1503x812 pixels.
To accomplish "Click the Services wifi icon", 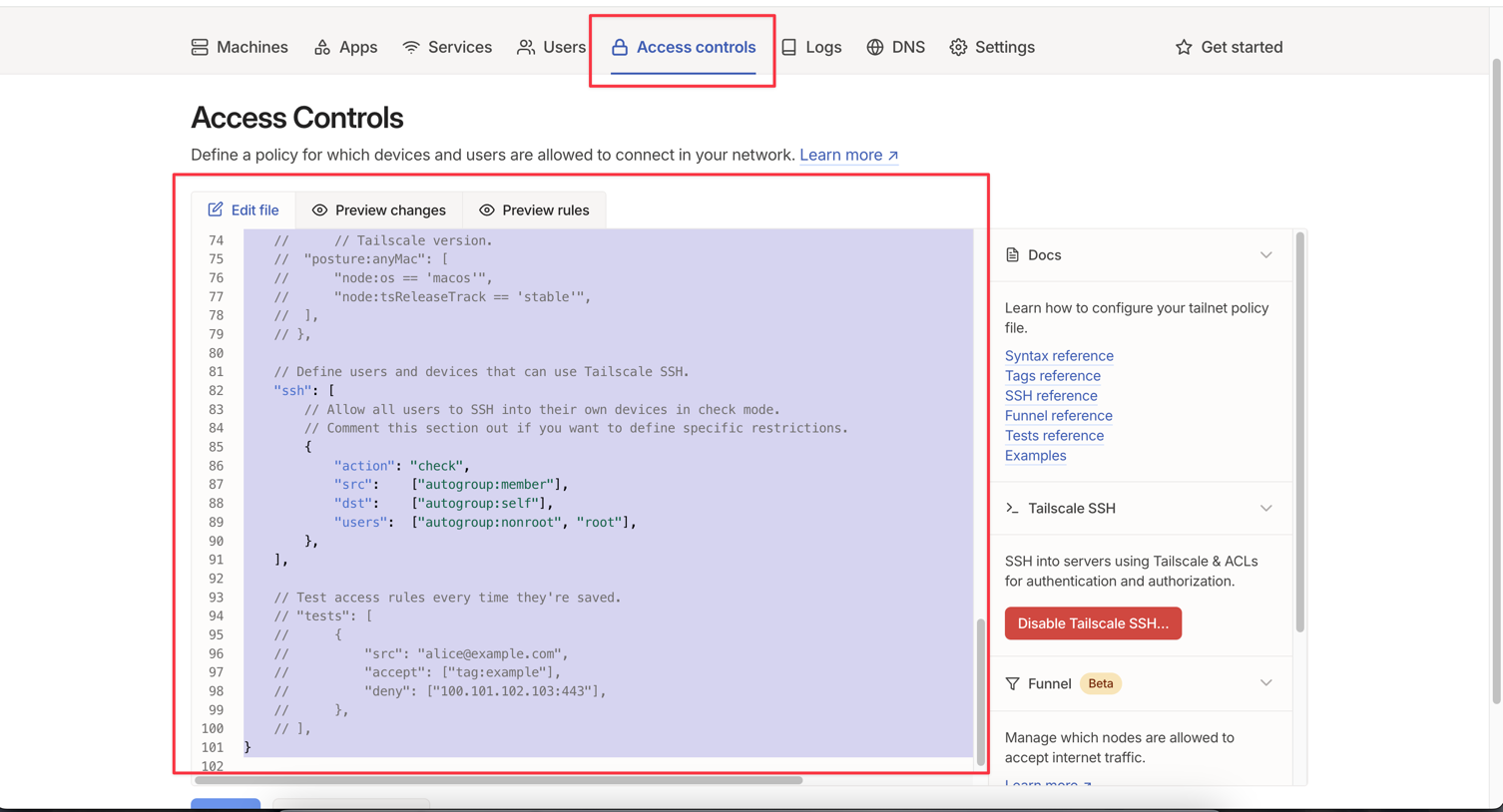I will (x=411, y=47).
